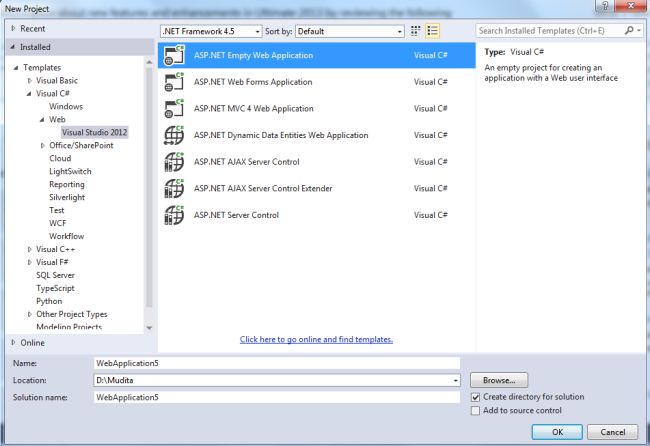Select the Reporting template category
This screenshot has height=446, width=650.
coord(67,184)
